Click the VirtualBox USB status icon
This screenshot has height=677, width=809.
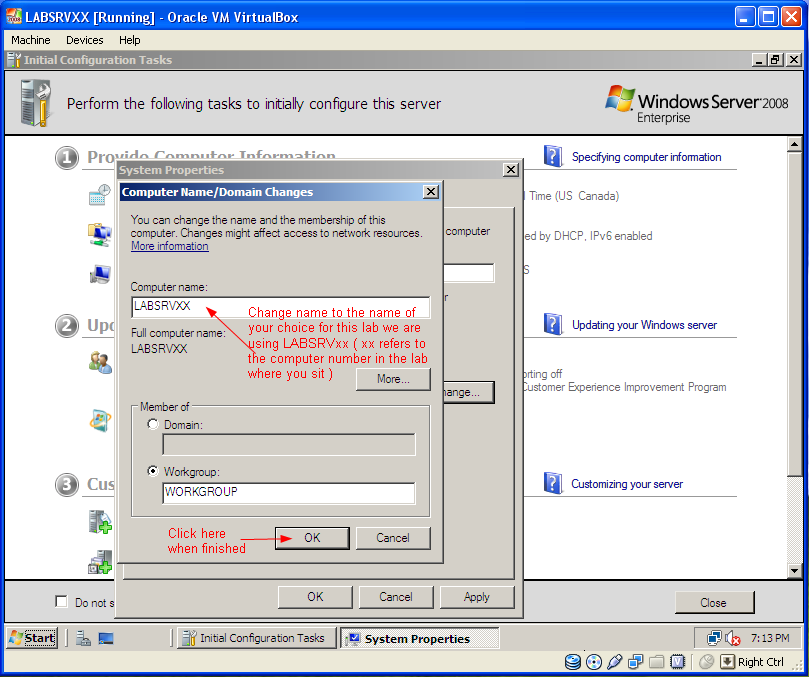coord(614,662)
